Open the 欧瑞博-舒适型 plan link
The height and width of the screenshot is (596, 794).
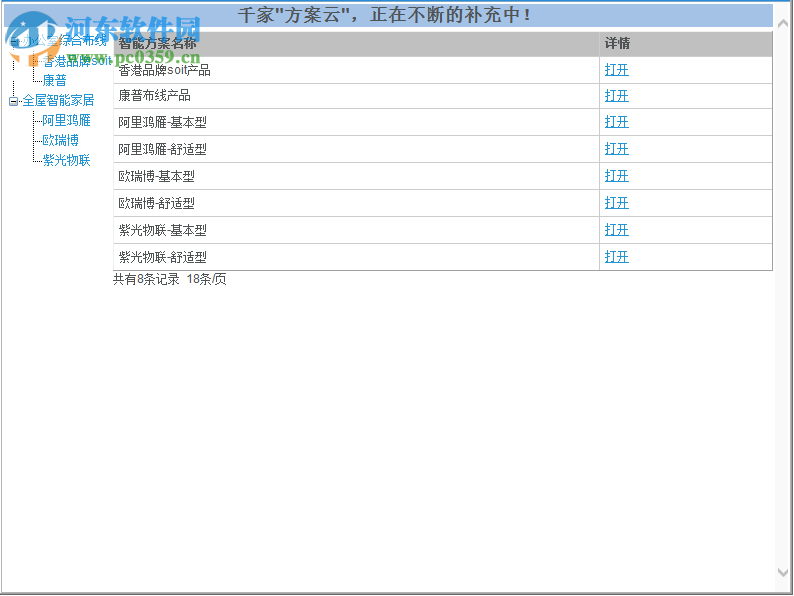pos(616,203)
